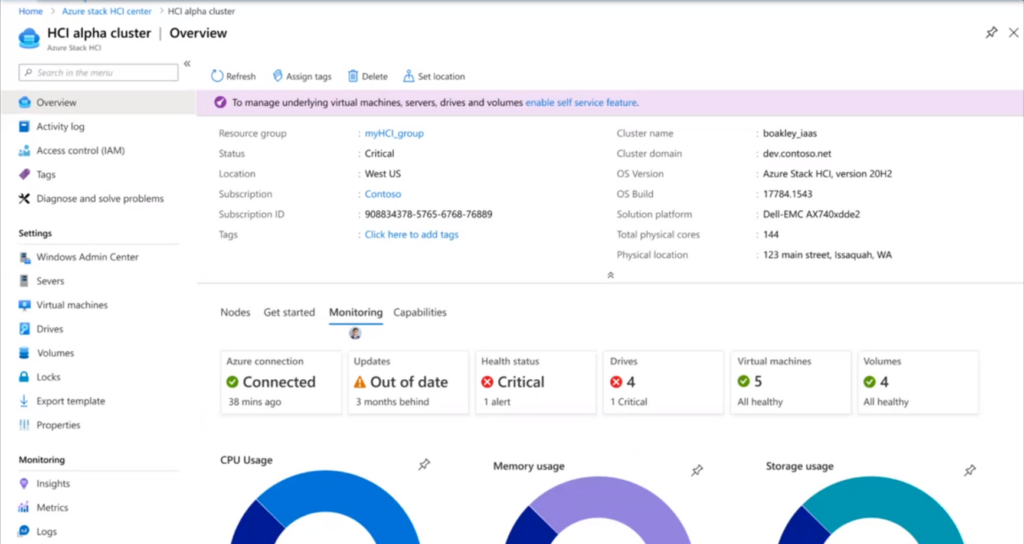Viewport: 1024px width, 544px height.
Task: Click the HCI cluster resource icon
Action: click(x=29, y=39)
